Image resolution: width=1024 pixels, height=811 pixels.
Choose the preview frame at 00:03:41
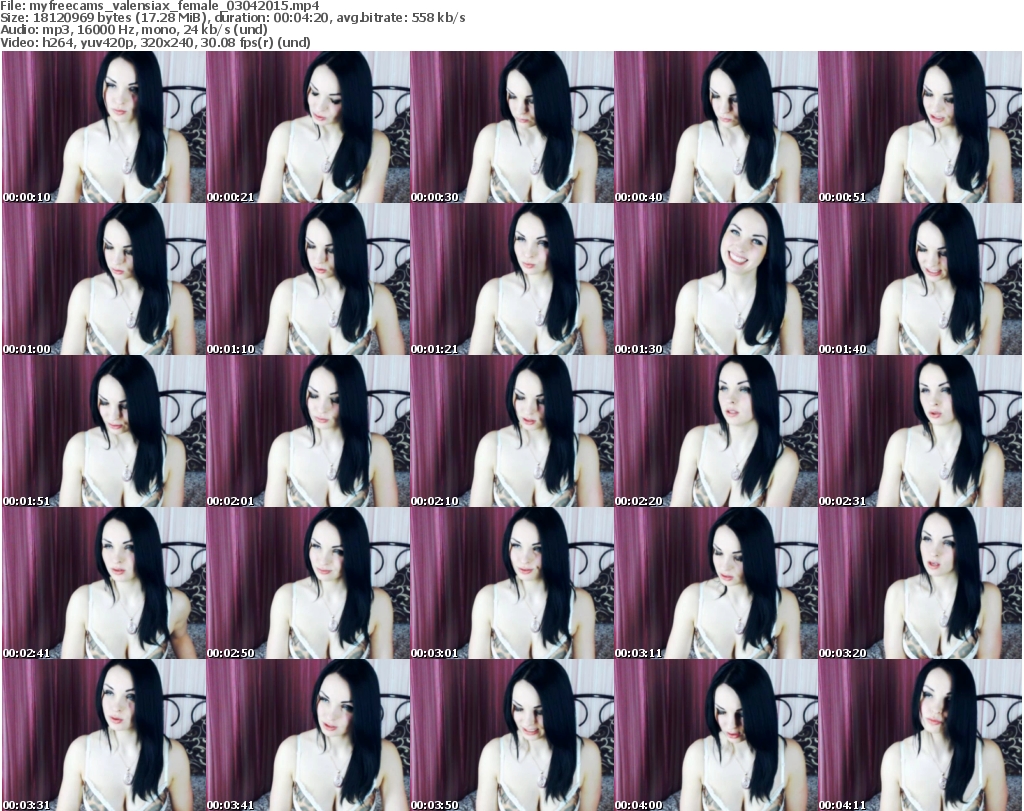(308, 735)
